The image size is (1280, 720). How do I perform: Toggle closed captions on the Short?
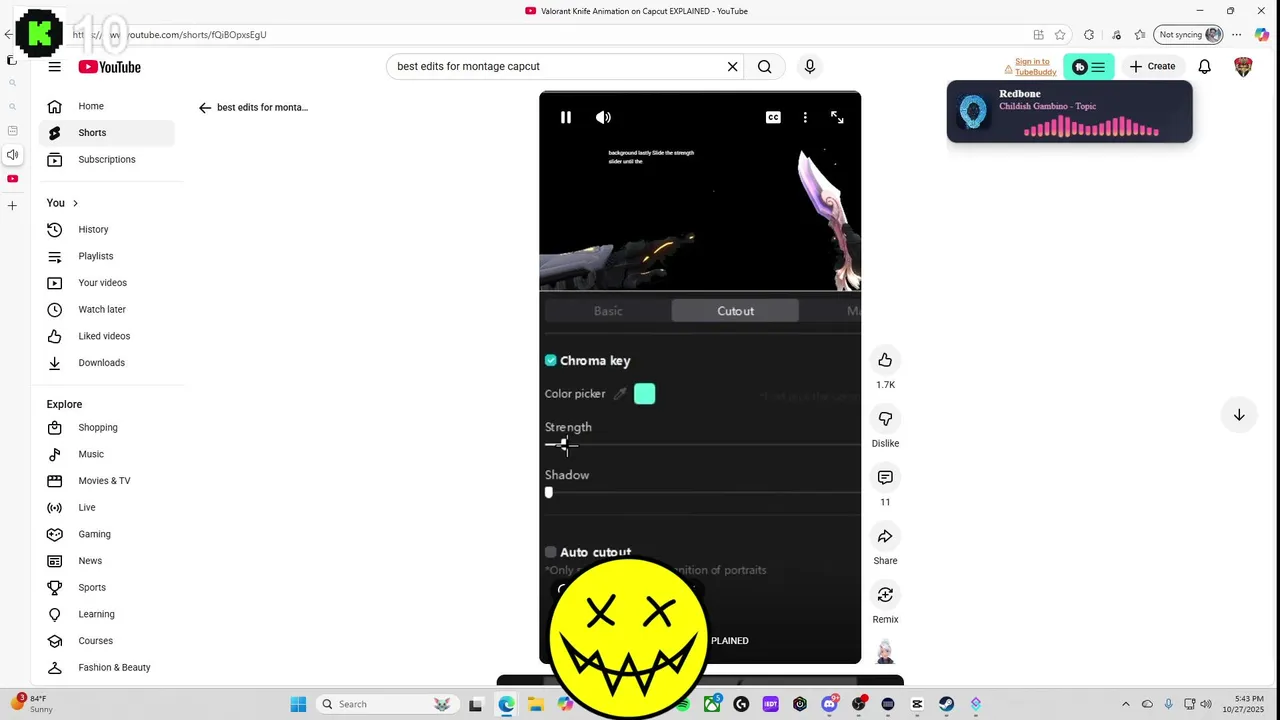(773, 117)
